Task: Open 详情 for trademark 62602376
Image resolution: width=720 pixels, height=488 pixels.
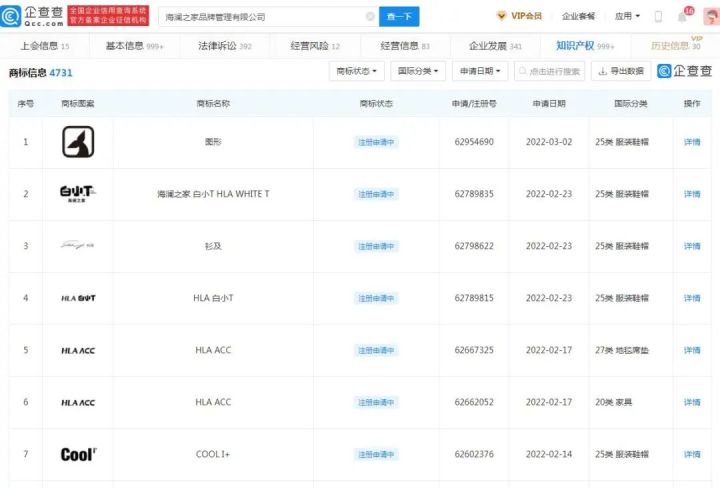Action: (x=692, y=454)
